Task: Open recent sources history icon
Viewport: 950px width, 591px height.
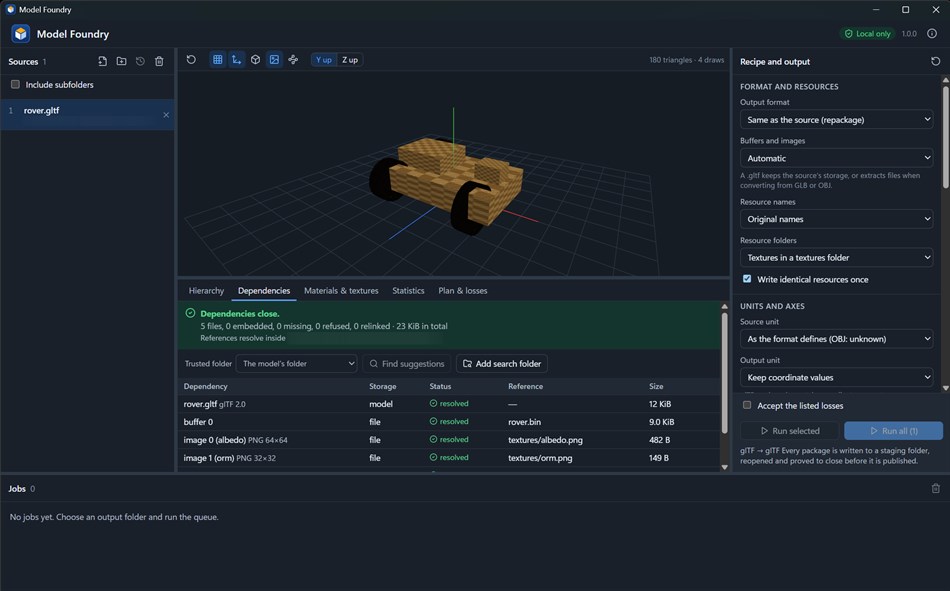Action: 140,61
